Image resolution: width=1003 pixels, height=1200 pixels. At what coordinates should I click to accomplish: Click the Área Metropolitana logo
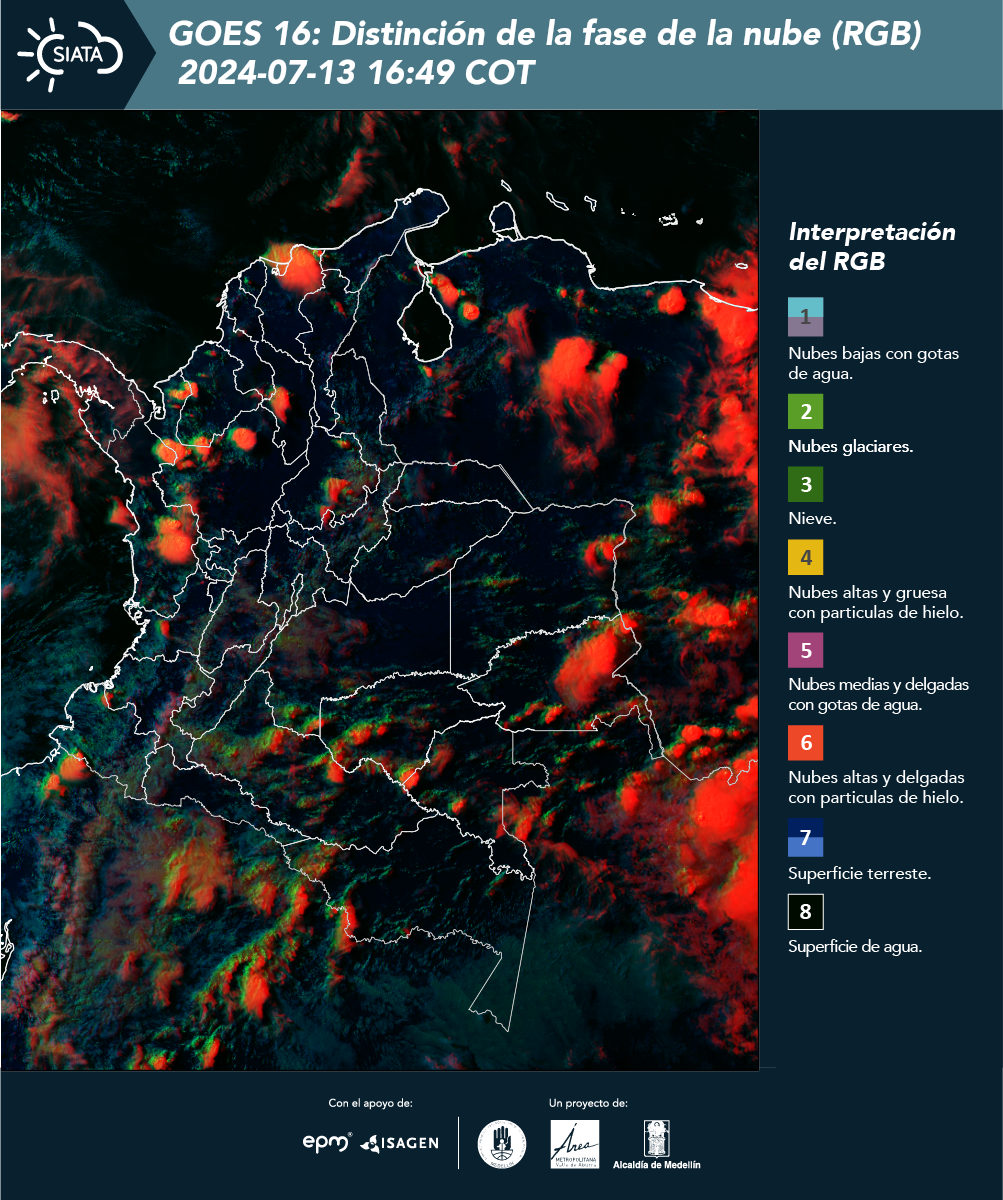[x=575, y=1143]
